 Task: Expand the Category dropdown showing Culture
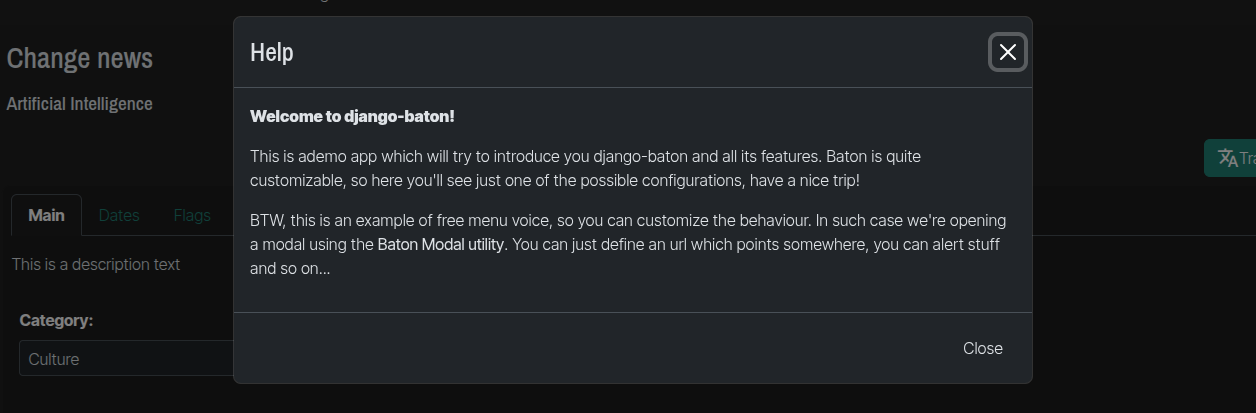[126, 359]
